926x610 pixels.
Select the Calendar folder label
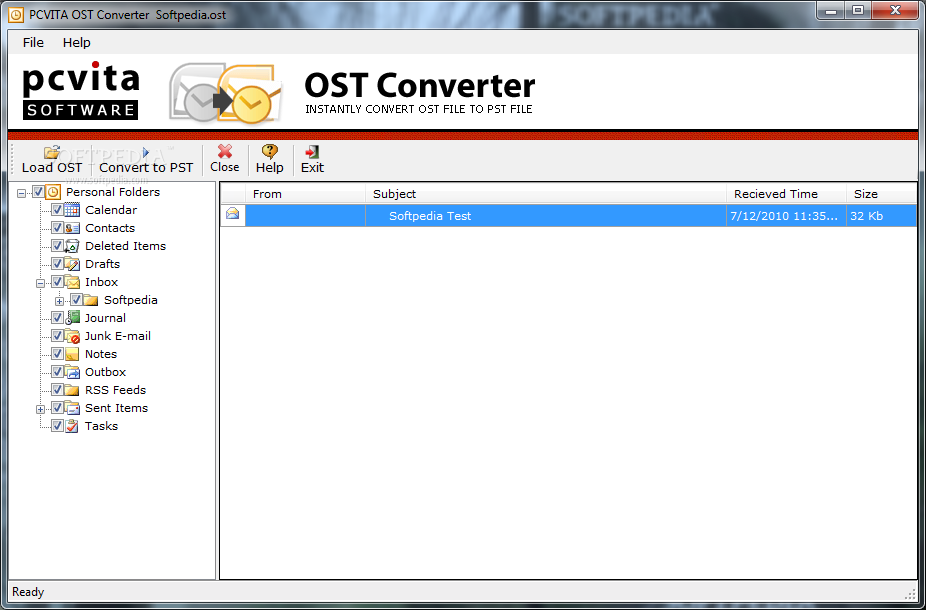(x=111, y=210)
